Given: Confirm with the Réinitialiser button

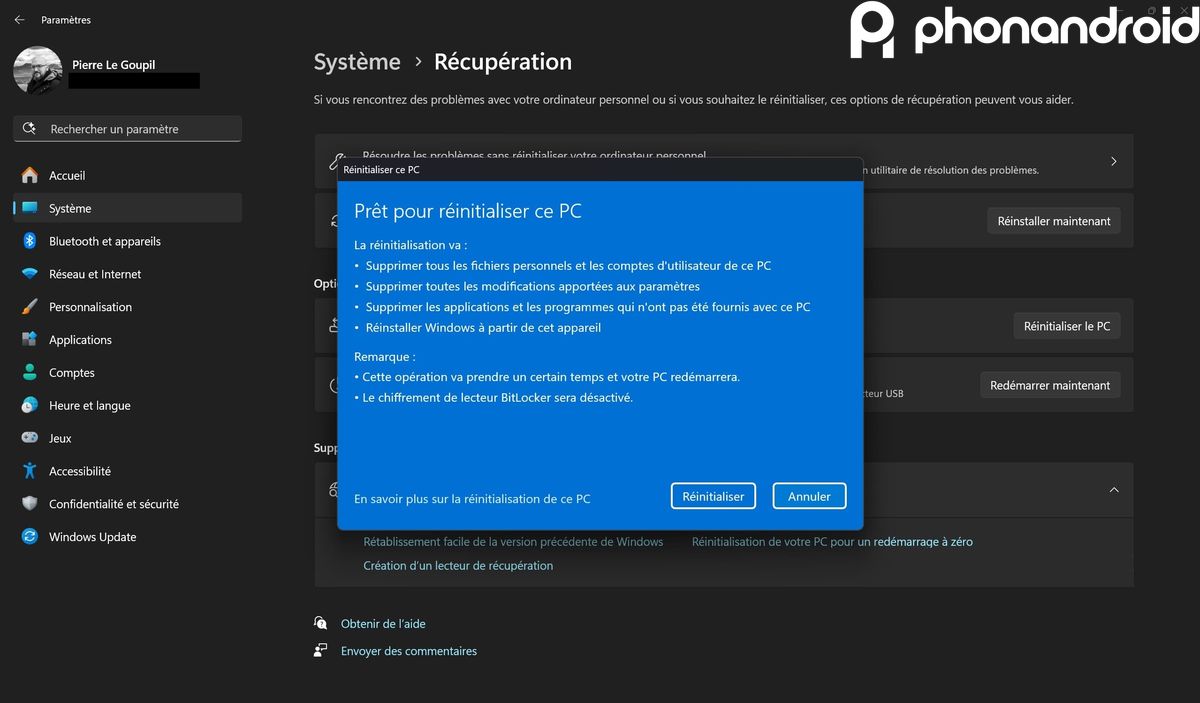Looking at the screenshot, I should click(713, 496).
